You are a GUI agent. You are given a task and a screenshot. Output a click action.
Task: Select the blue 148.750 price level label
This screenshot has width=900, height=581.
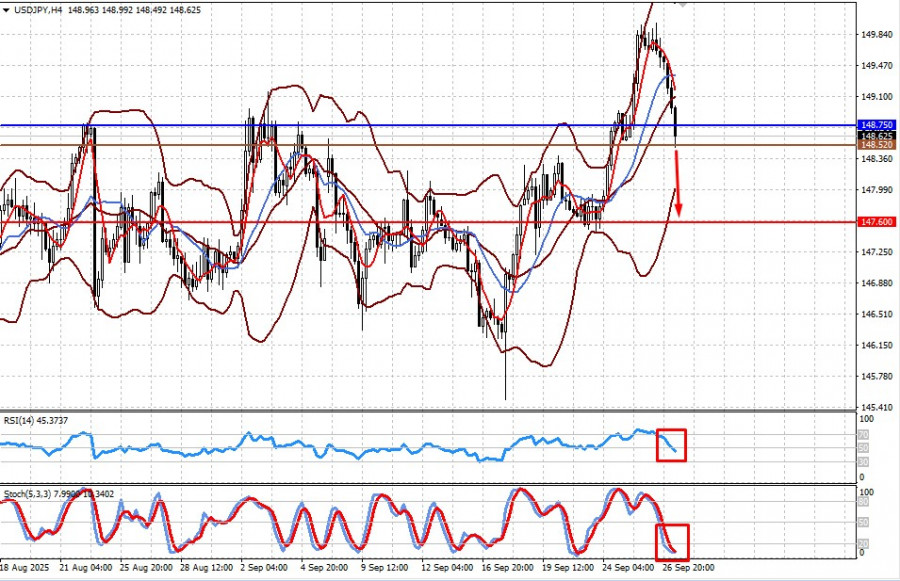click(x=877, y=125)
